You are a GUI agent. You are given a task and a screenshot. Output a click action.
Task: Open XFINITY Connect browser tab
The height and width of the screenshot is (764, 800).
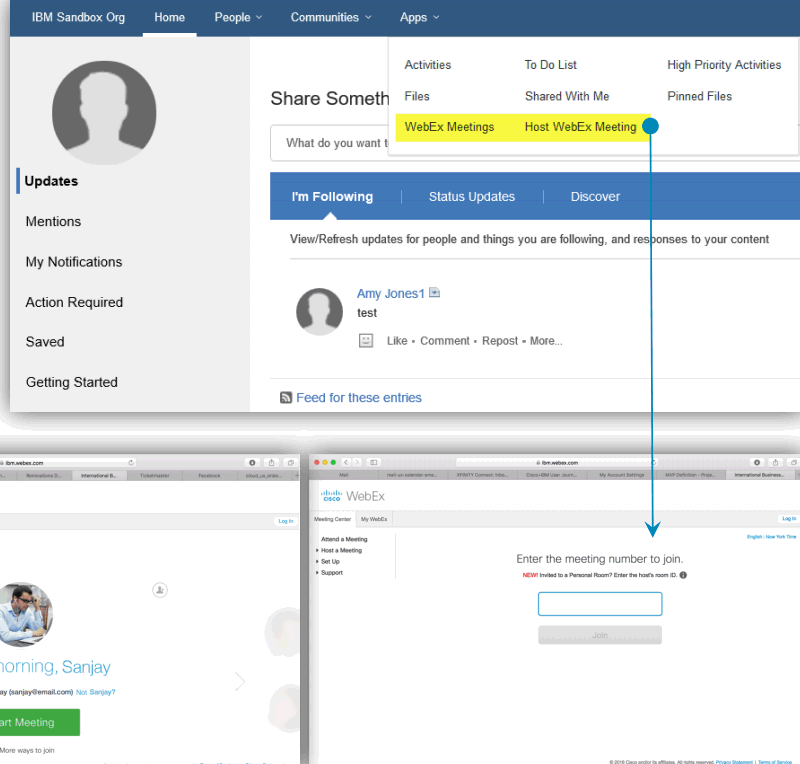482,475
